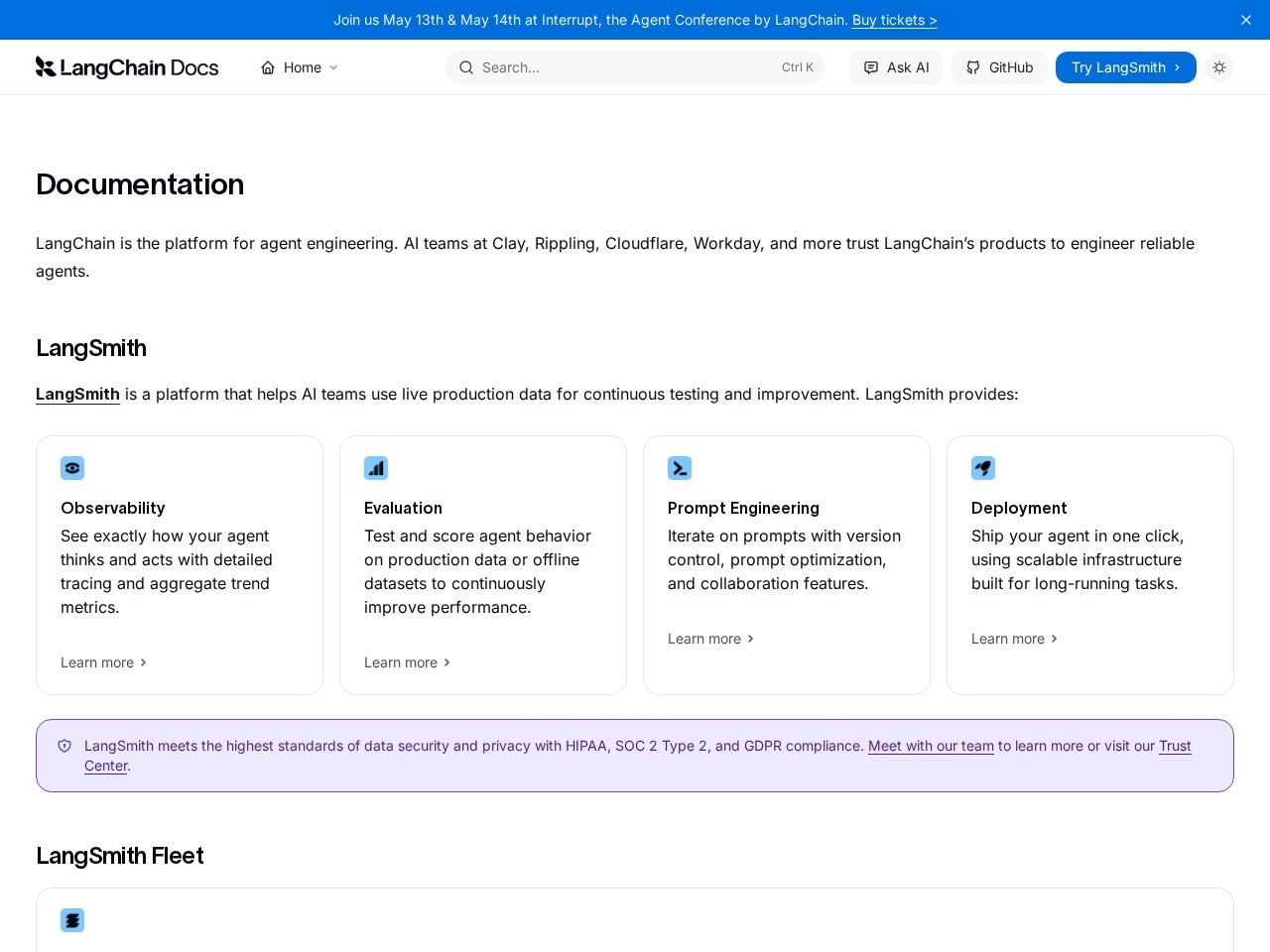Open the Ask AI assistant
The height and width of the screenshot is (952, 1270).
pyautogui.click(x=896, y=67)
